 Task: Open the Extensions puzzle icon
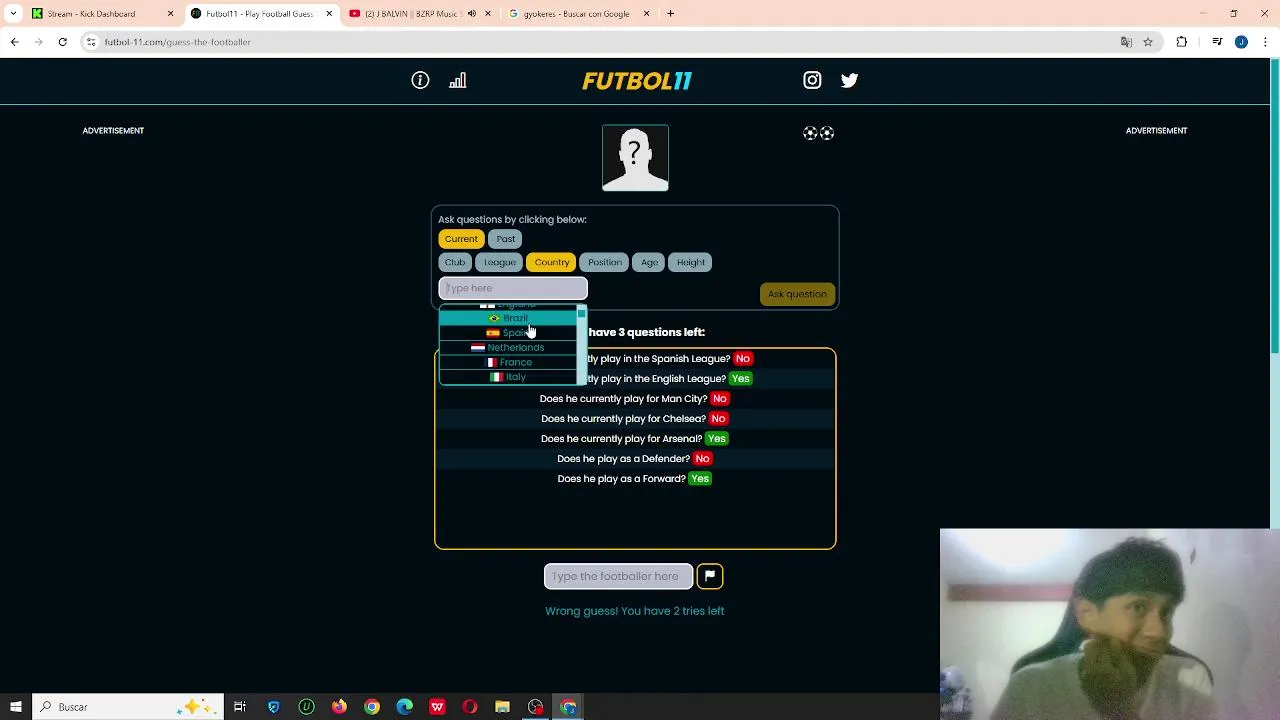[1182, 42]
